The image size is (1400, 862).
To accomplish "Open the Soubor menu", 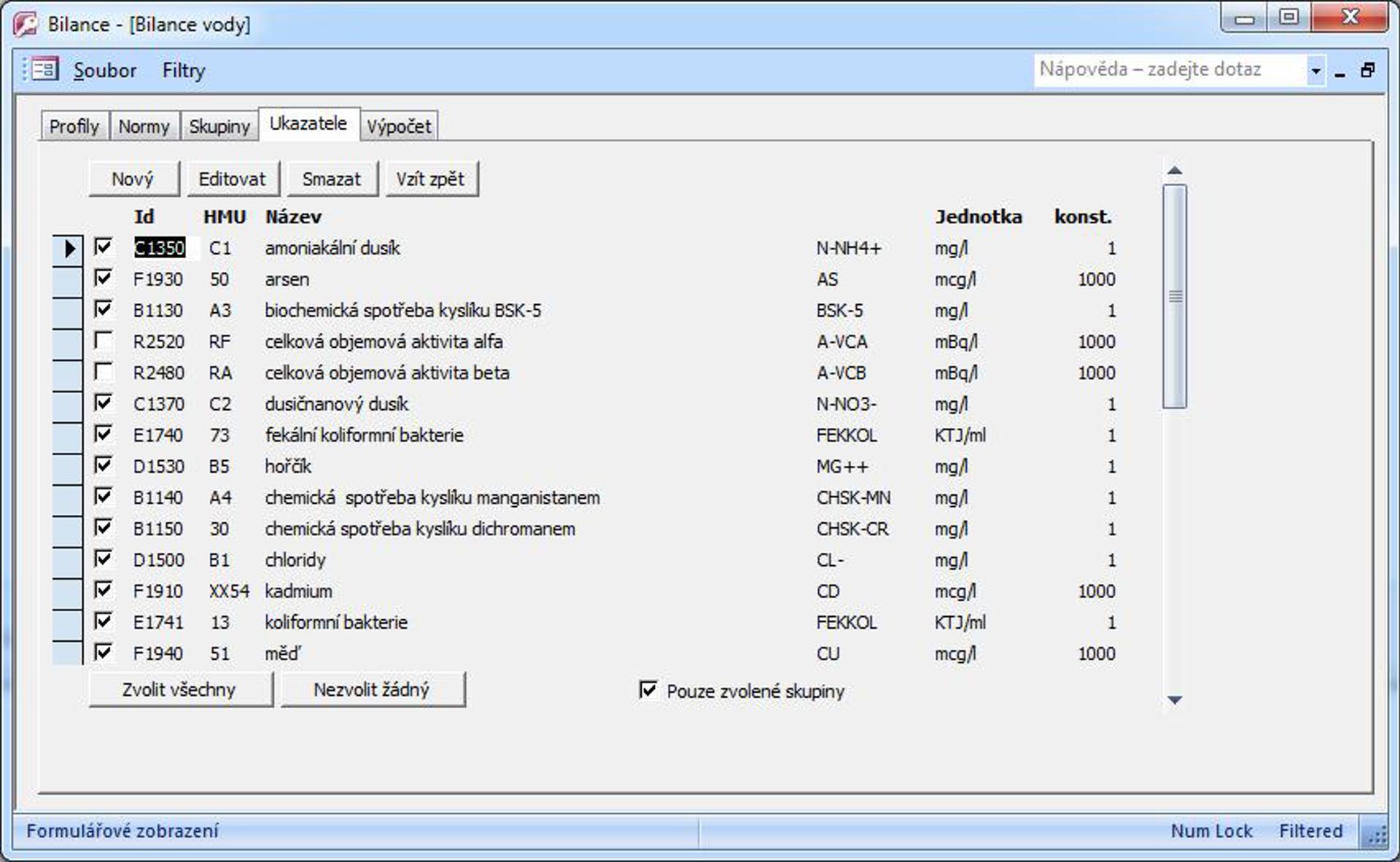I will pyautogui.click(x=105, y=71).
